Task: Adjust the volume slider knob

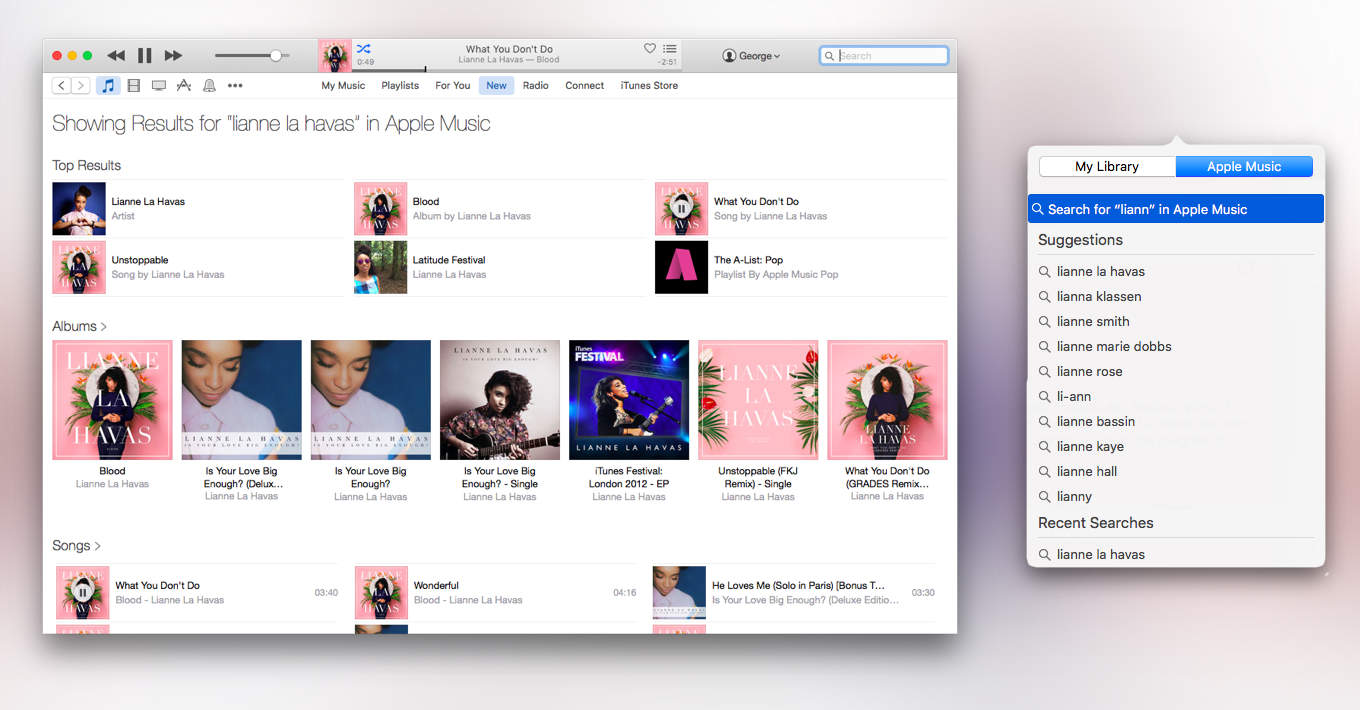Action: [275, 56]
